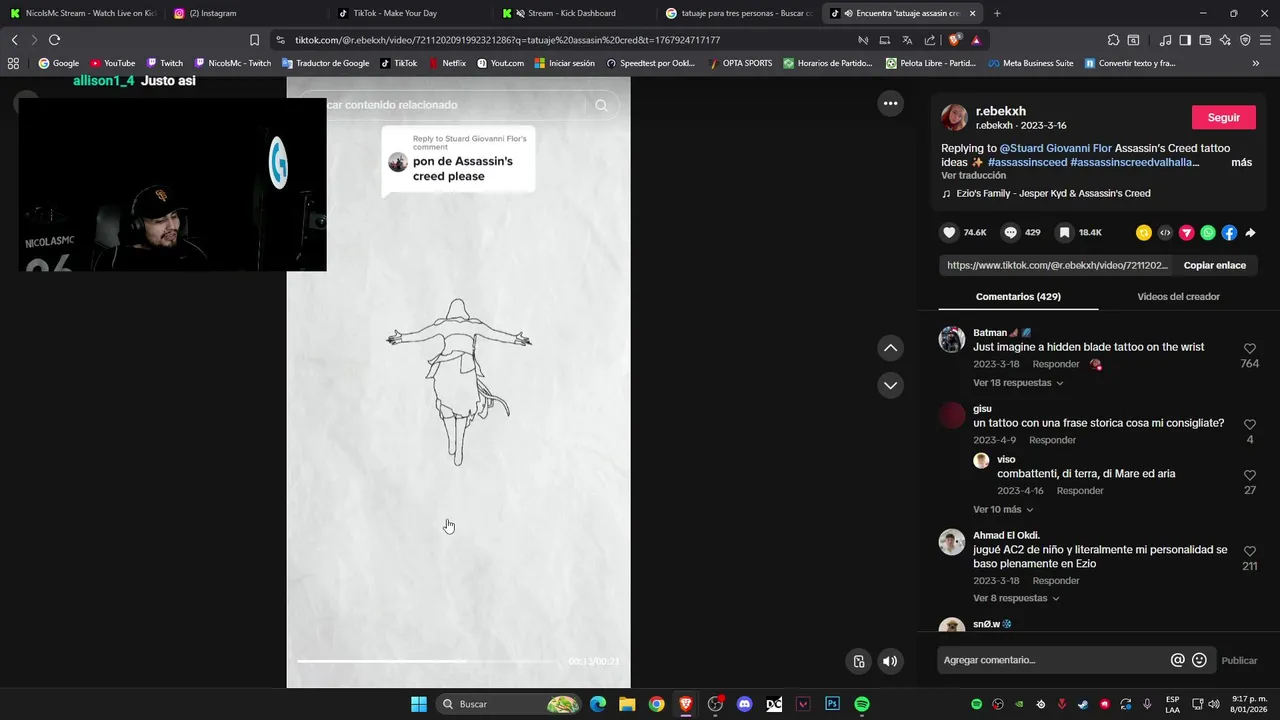This screenshot has height=720, width=1280.
Task: Save video with the bookmark icon
Action: 1065,232
